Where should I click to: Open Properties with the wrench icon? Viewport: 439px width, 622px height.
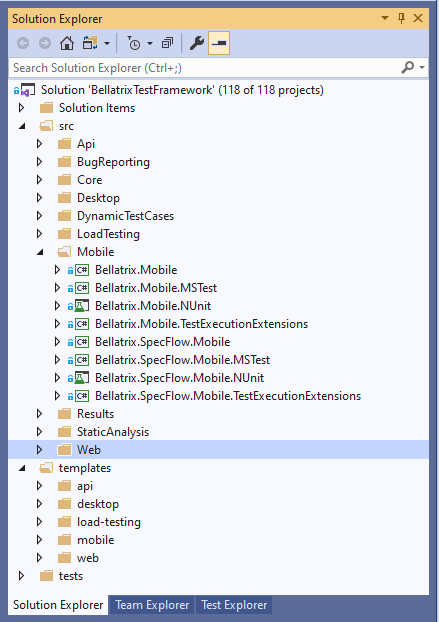pyautogui.click(x=197, y=43)
